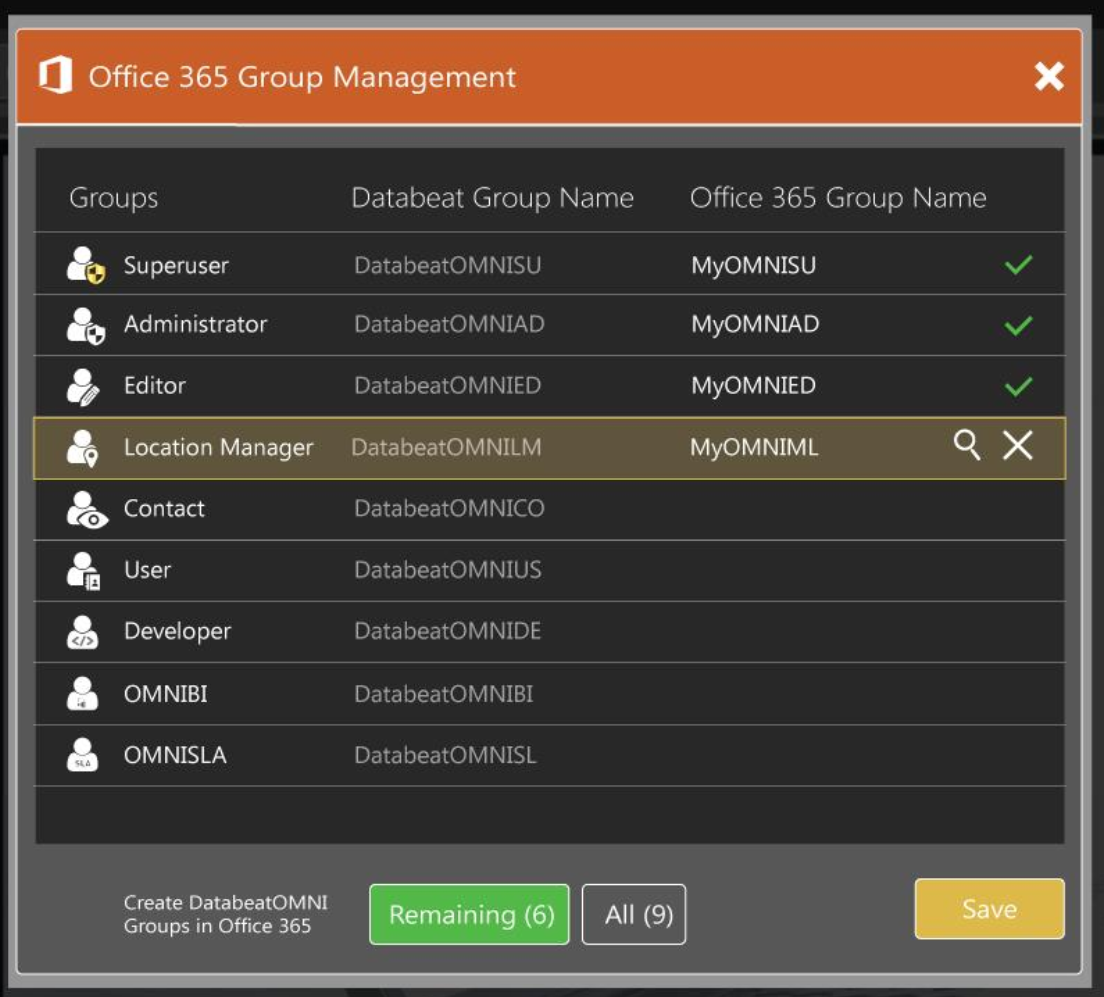The width and height of the screenshot is (1104, 997).
Task: Select the Developer row label
Action: tap(177, 631)
